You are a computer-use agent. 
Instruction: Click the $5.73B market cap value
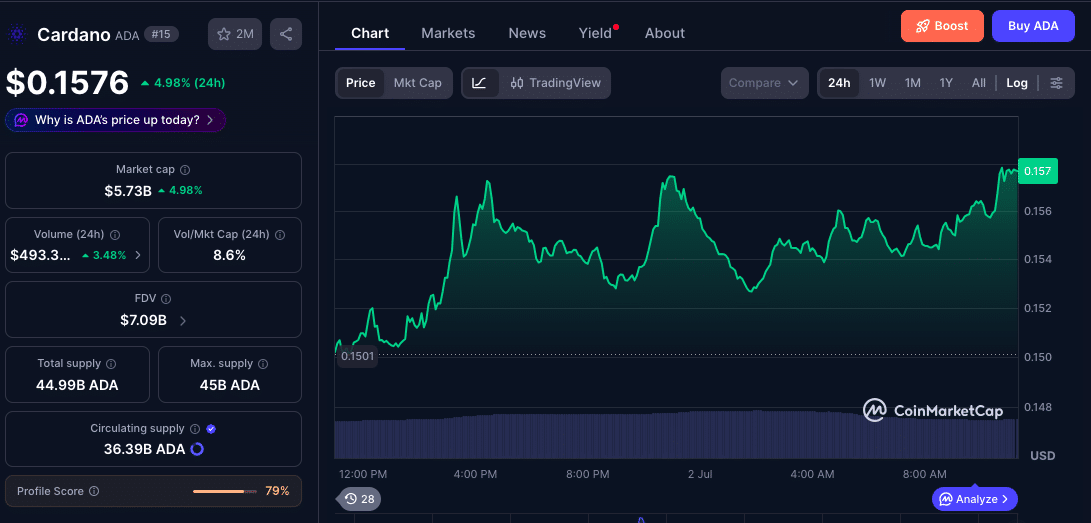click(128, 191)
